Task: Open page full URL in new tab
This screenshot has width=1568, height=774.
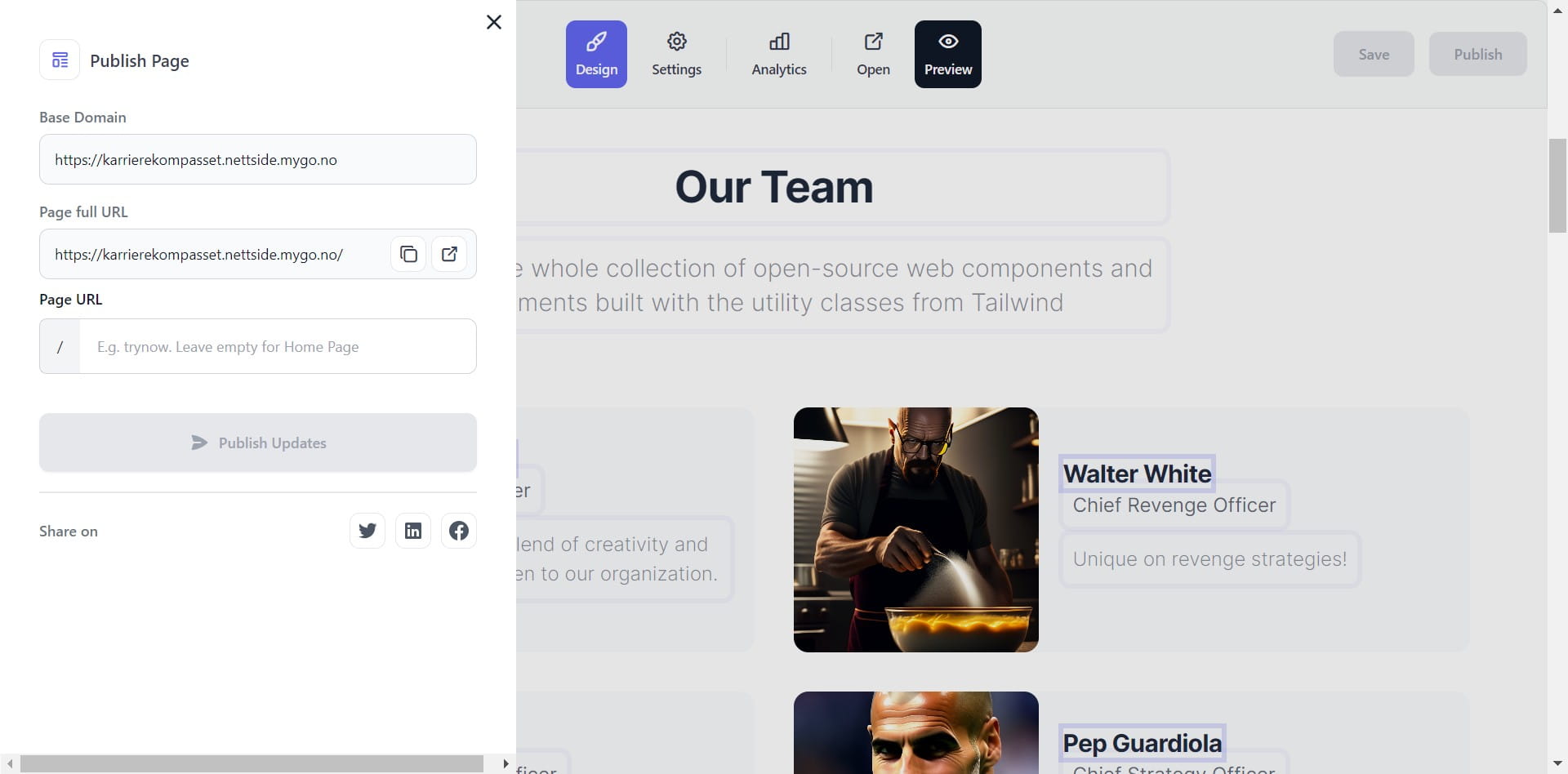Action: click(449, 254)
